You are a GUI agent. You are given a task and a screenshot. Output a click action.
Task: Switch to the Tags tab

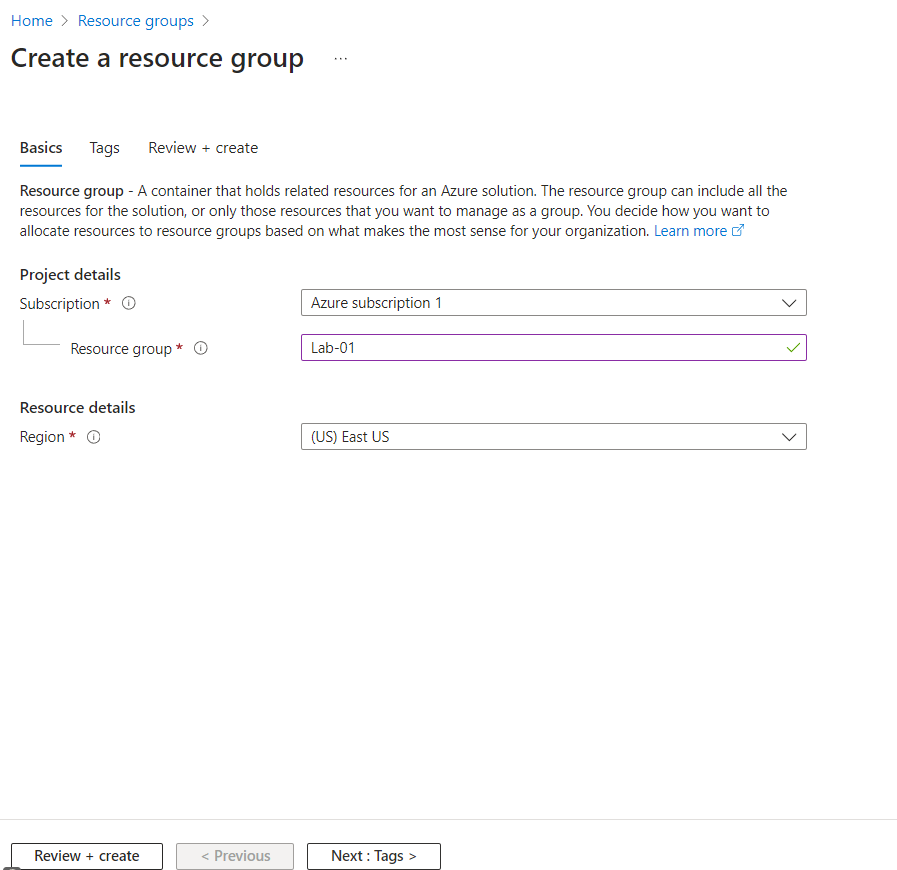104,148
